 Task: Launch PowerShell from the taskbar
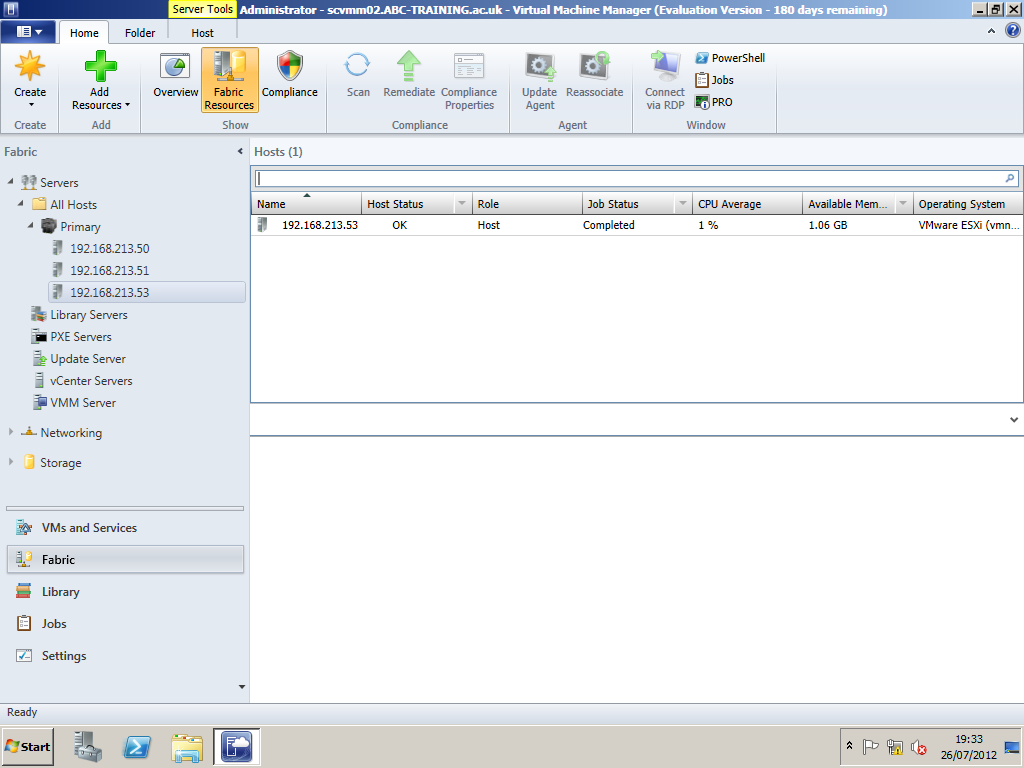tap(137, 746)
